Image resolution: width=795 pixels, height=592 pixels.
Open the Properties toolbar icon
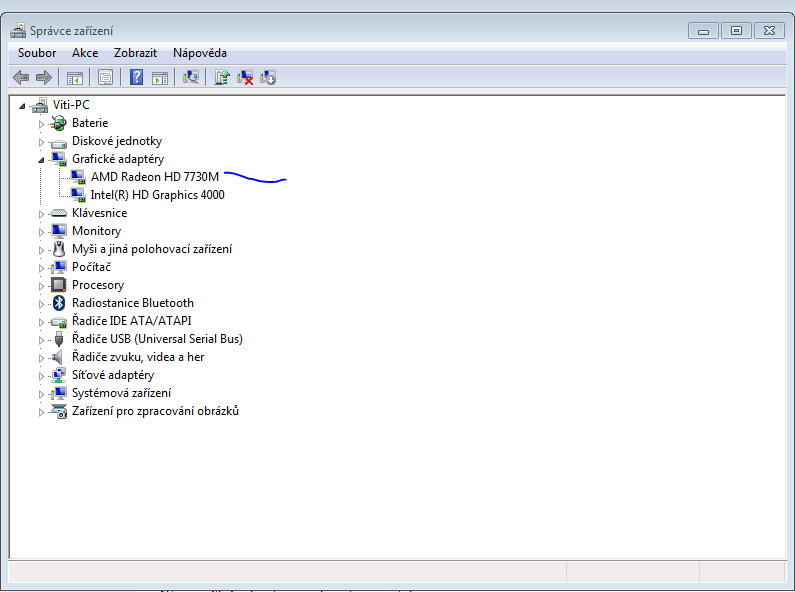tap(105, 78)
